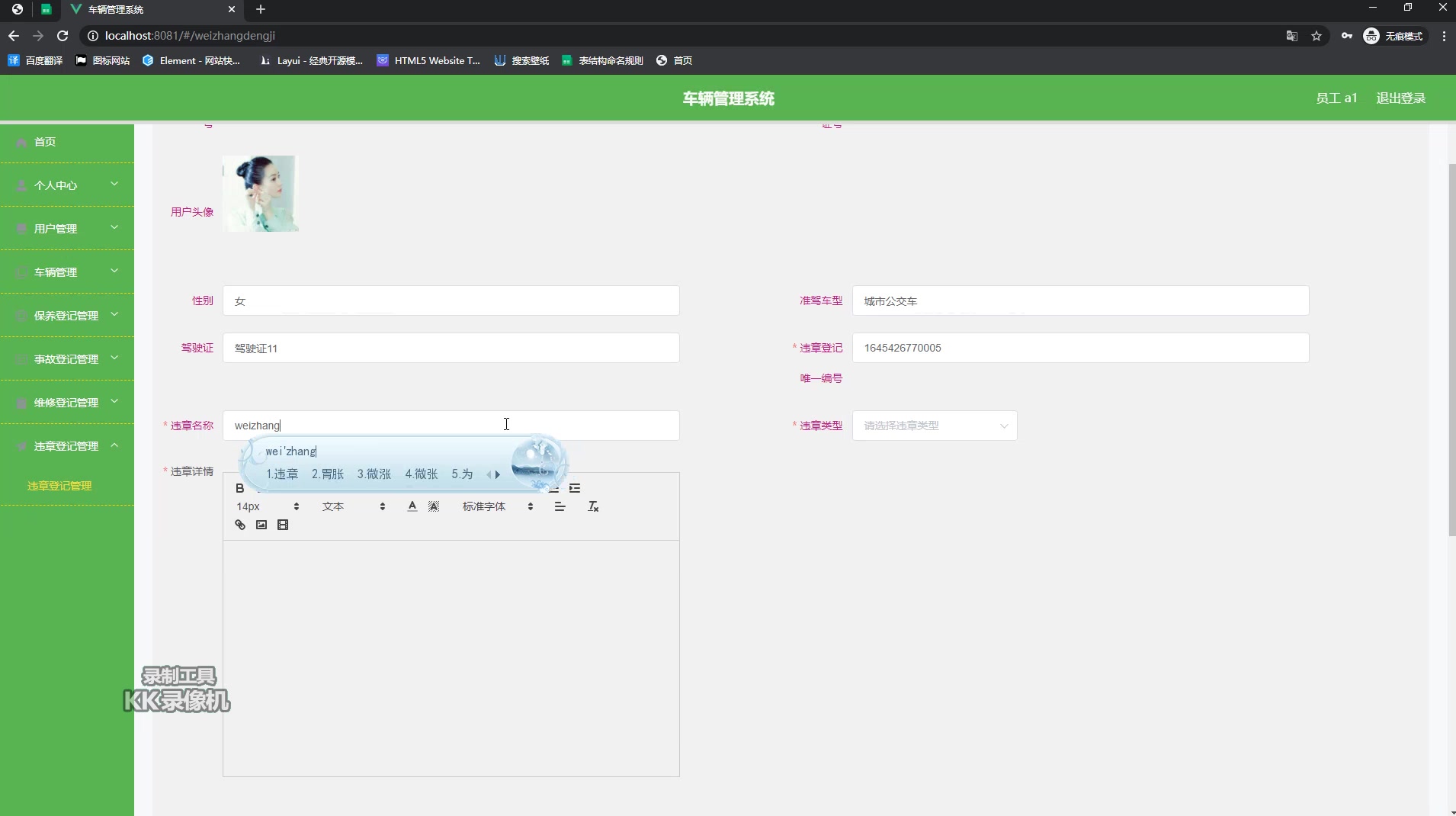Click the site info icon in address bar

[93, 36]
